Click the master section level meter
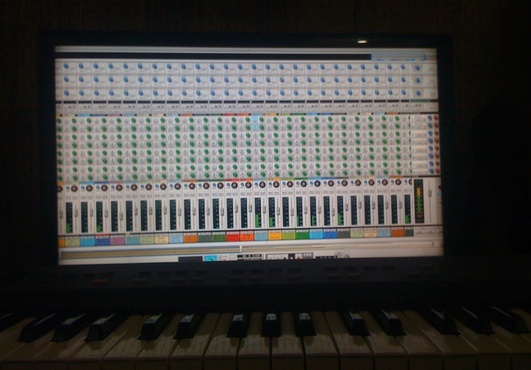The width and height of the screenshot is (531, 370). click(x=419, y=201)
